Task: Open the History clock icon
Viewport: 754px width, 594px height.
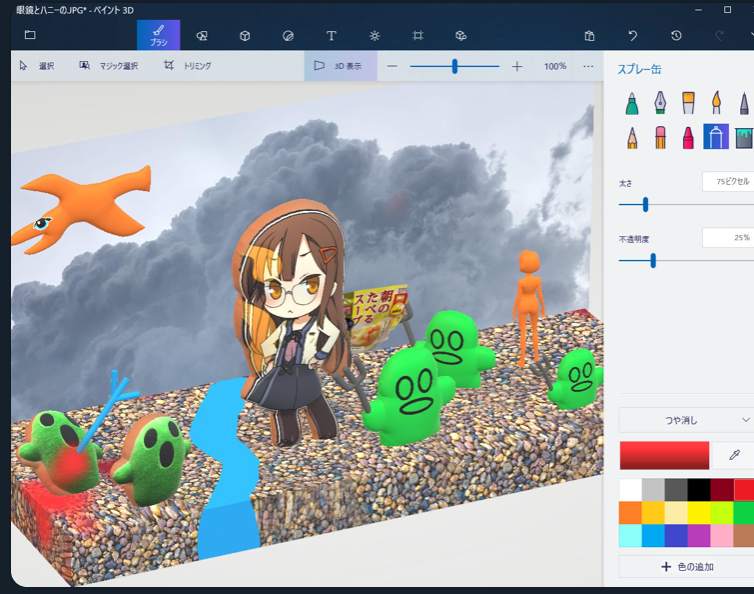Action: tap(676, 36)
